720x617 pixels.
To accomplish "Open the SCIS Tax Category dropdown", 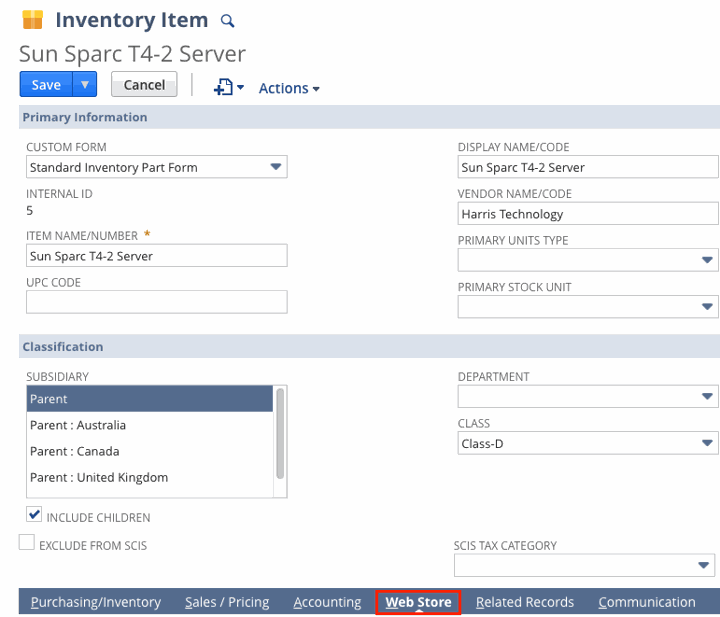I will [x=584, y=566].
